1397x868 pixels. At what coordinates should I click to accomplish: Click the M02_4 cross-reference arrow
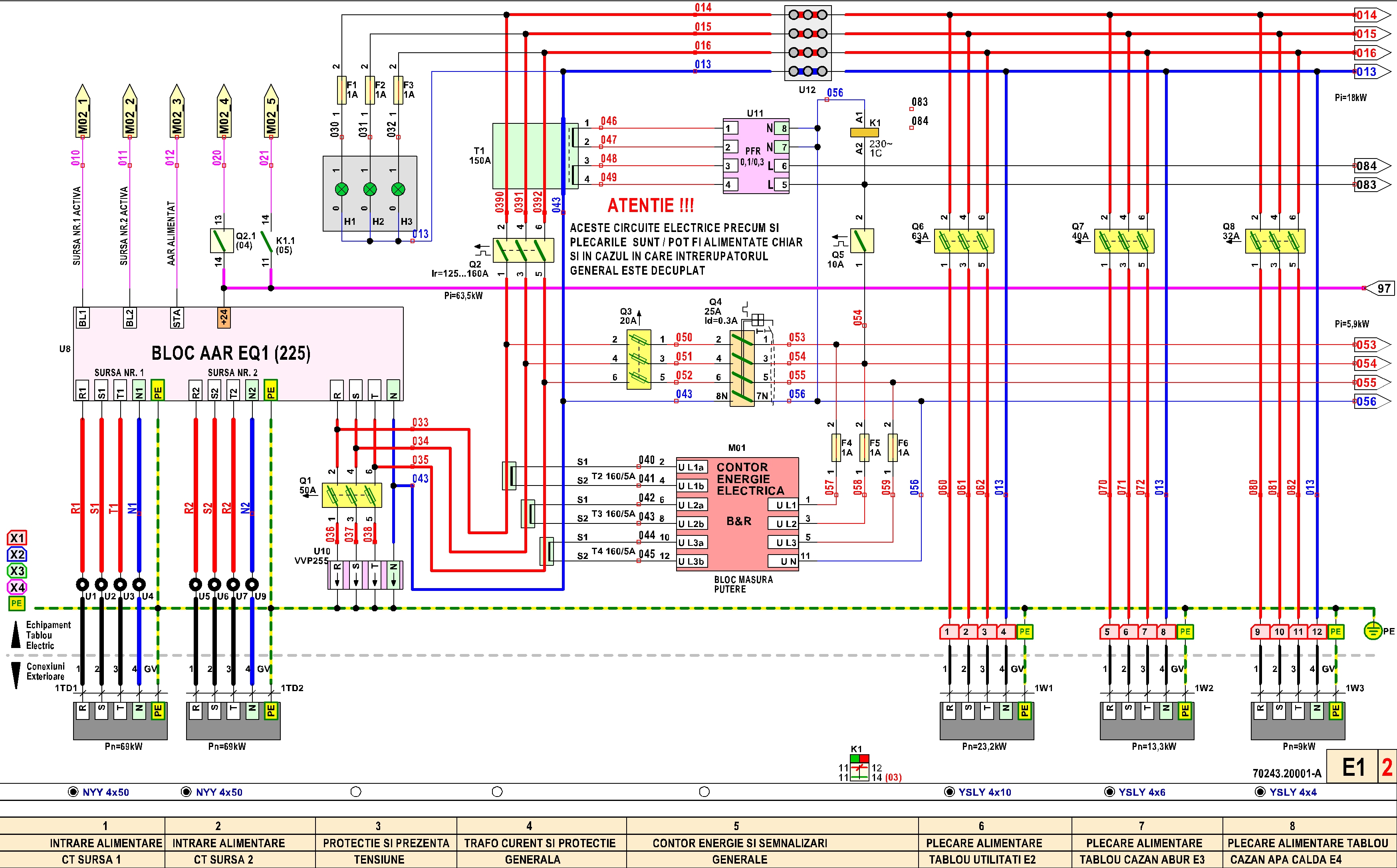coord(224,111)
